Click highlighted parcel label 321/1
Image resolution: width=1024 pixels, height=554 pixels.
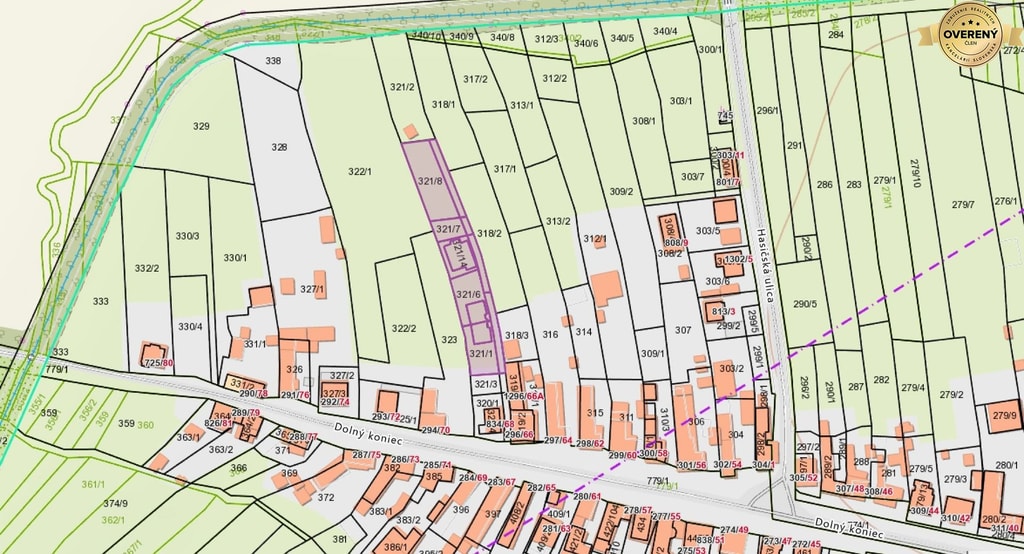[x=481, y=353]
